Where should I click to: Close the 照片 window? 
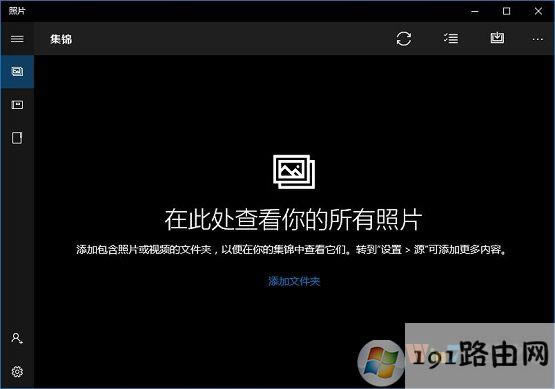538,11
